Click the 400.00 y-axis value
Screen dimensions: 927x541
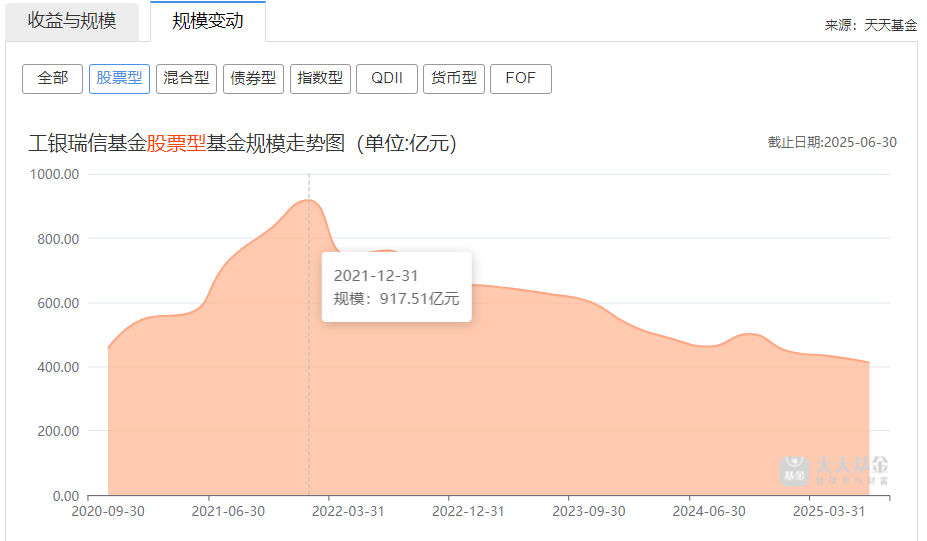click(58, 367)
